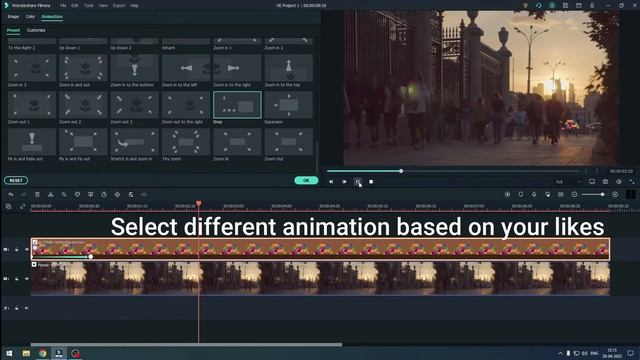Split the clip with the scissors icon
Screen dimensions: 640x360
click(51, 195)
